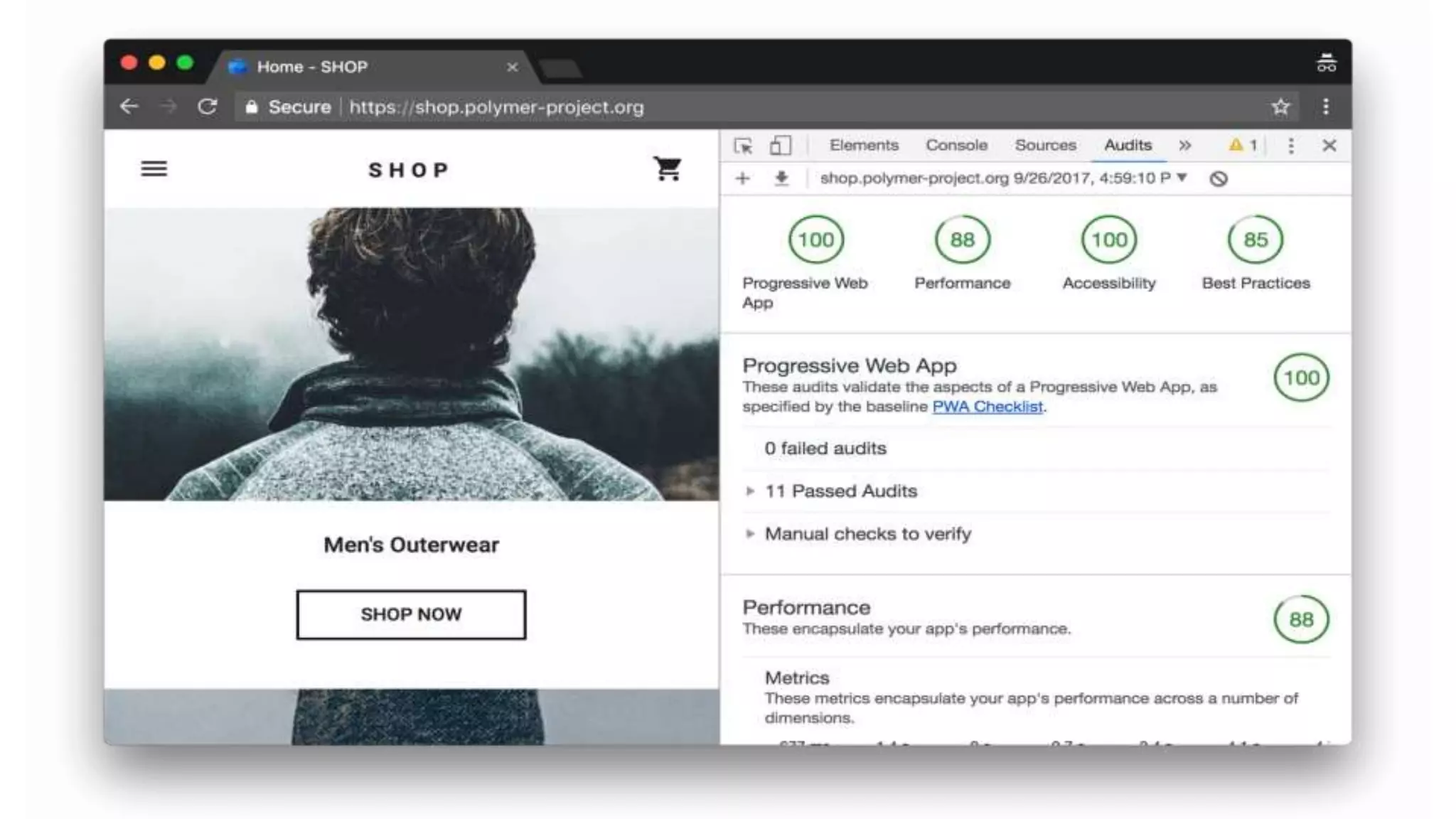
Task: Expand the 11 Passed Audits section
Action: coord(840,491)
